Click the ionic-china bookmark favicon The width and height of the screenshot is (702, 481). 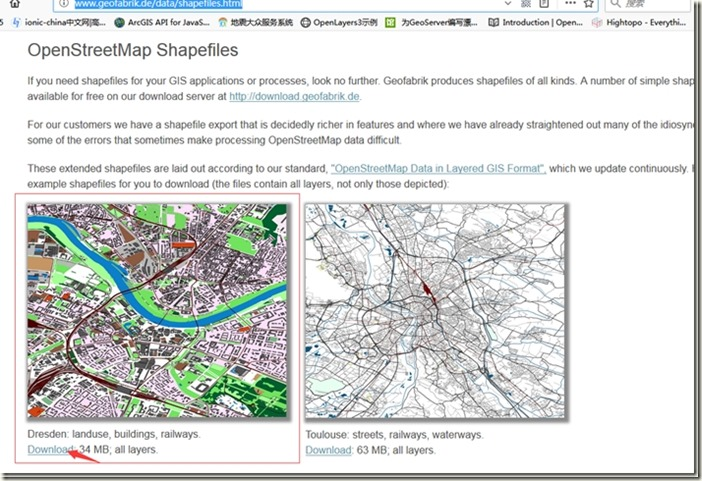pos(17,22)
